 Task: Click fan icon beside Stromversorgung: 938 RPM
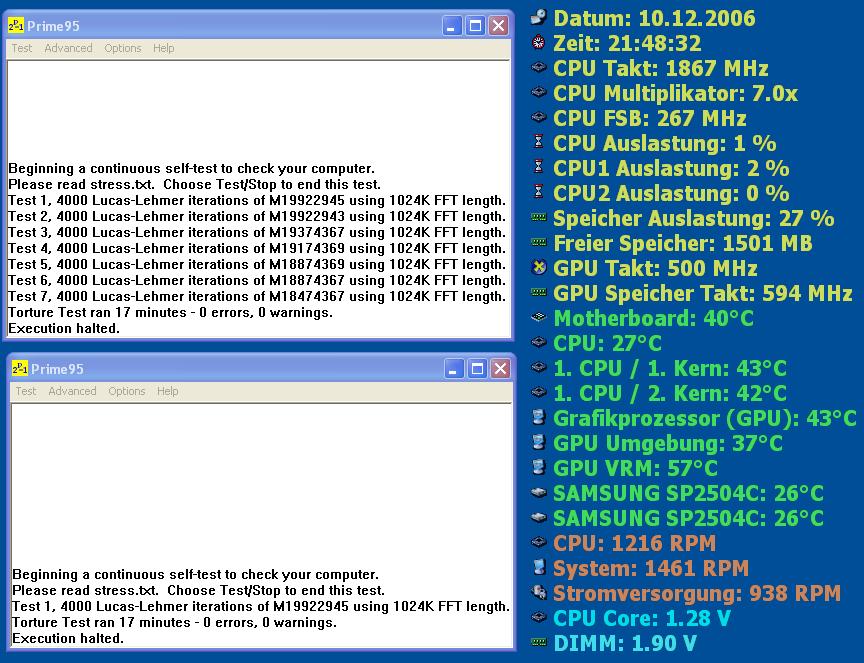pyautogui.click(x=538, y=592)
